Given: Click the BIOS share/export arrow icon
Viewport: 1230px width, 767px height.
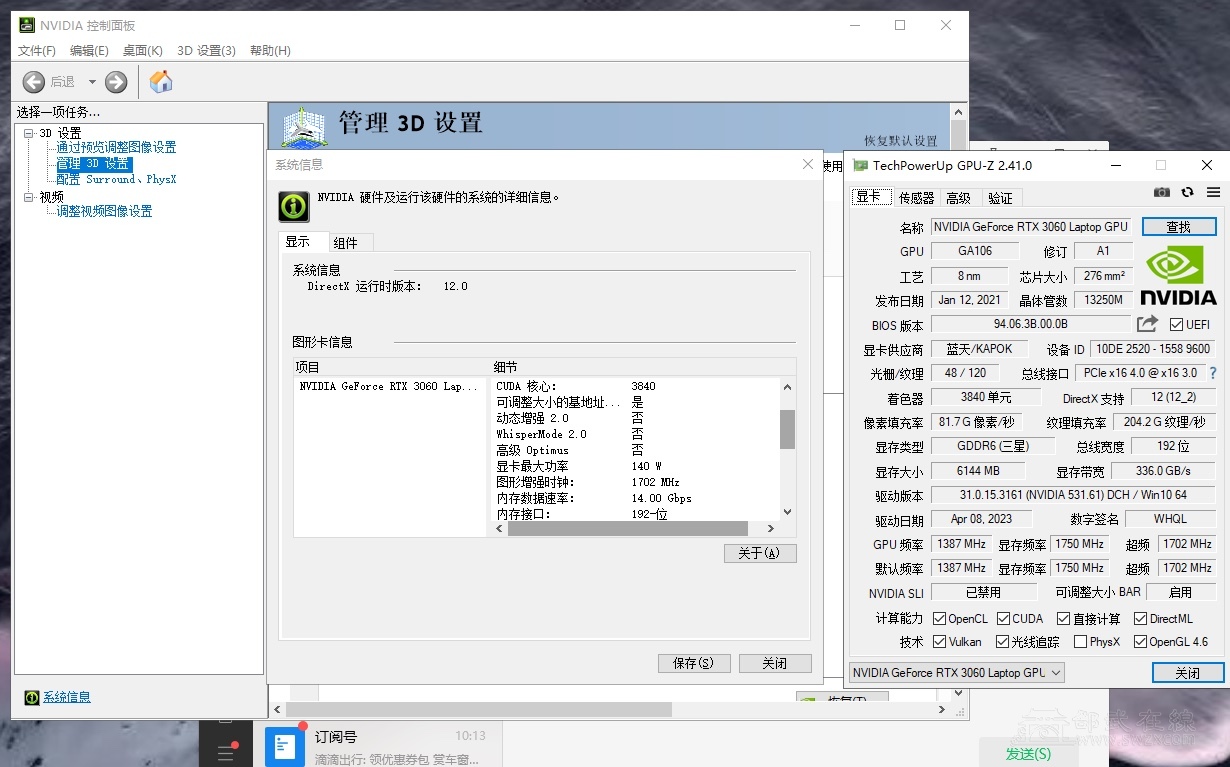Looking at the screenshot, I should [1147, 324].
